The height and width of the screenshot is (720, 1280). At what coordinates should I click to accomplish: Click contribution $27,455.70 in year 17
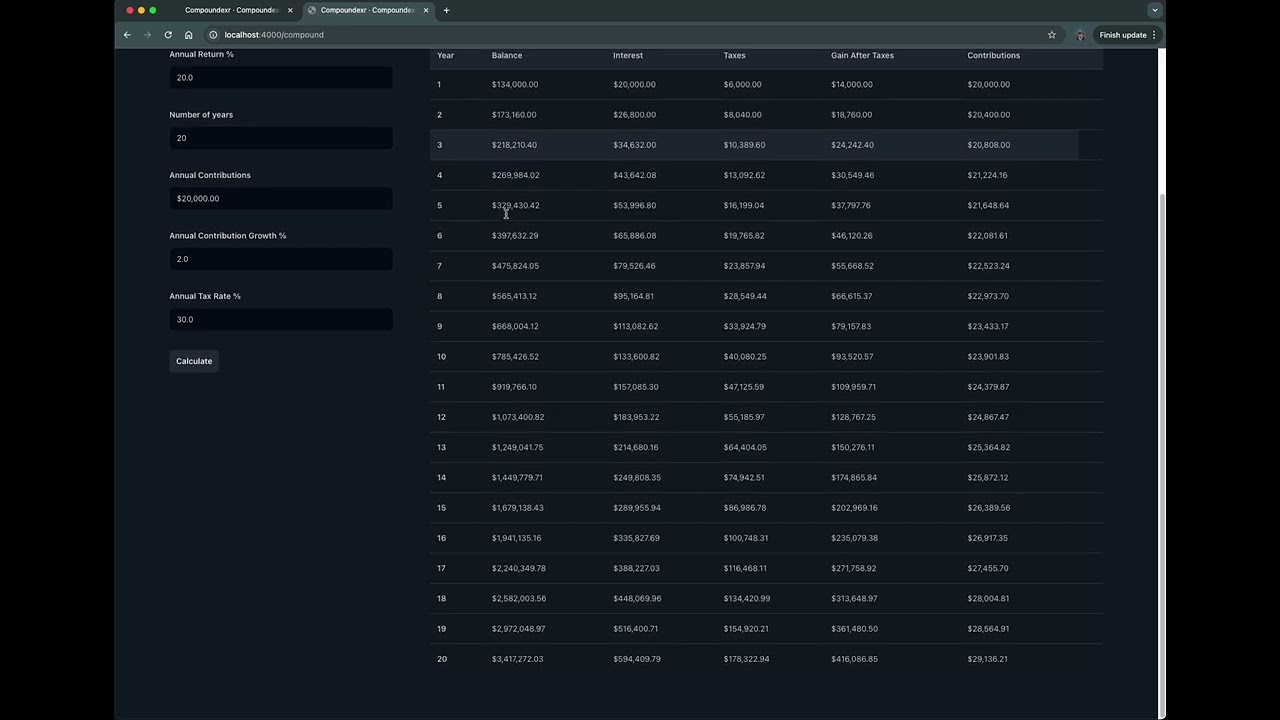pyautogui.click(x=988, y=568)
